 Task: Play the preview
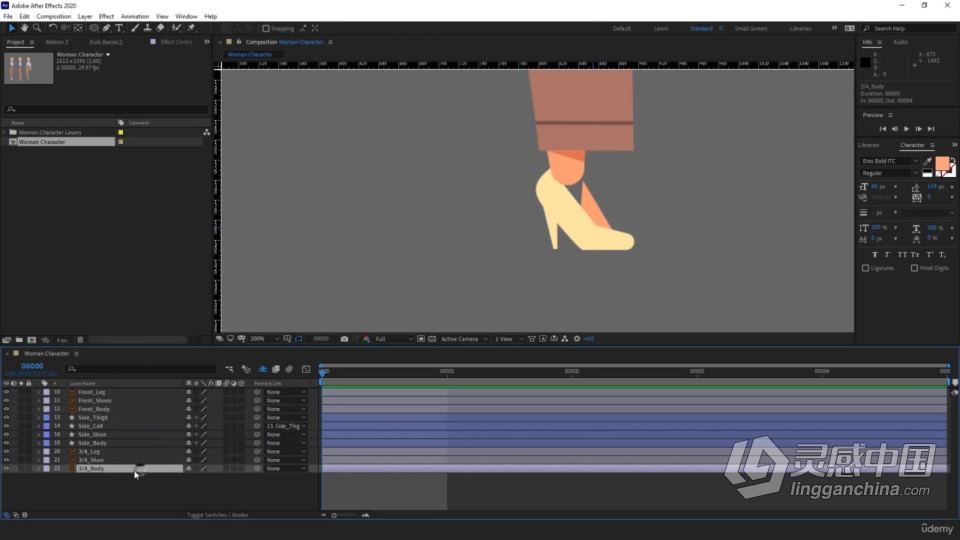[x=907, y=129]
